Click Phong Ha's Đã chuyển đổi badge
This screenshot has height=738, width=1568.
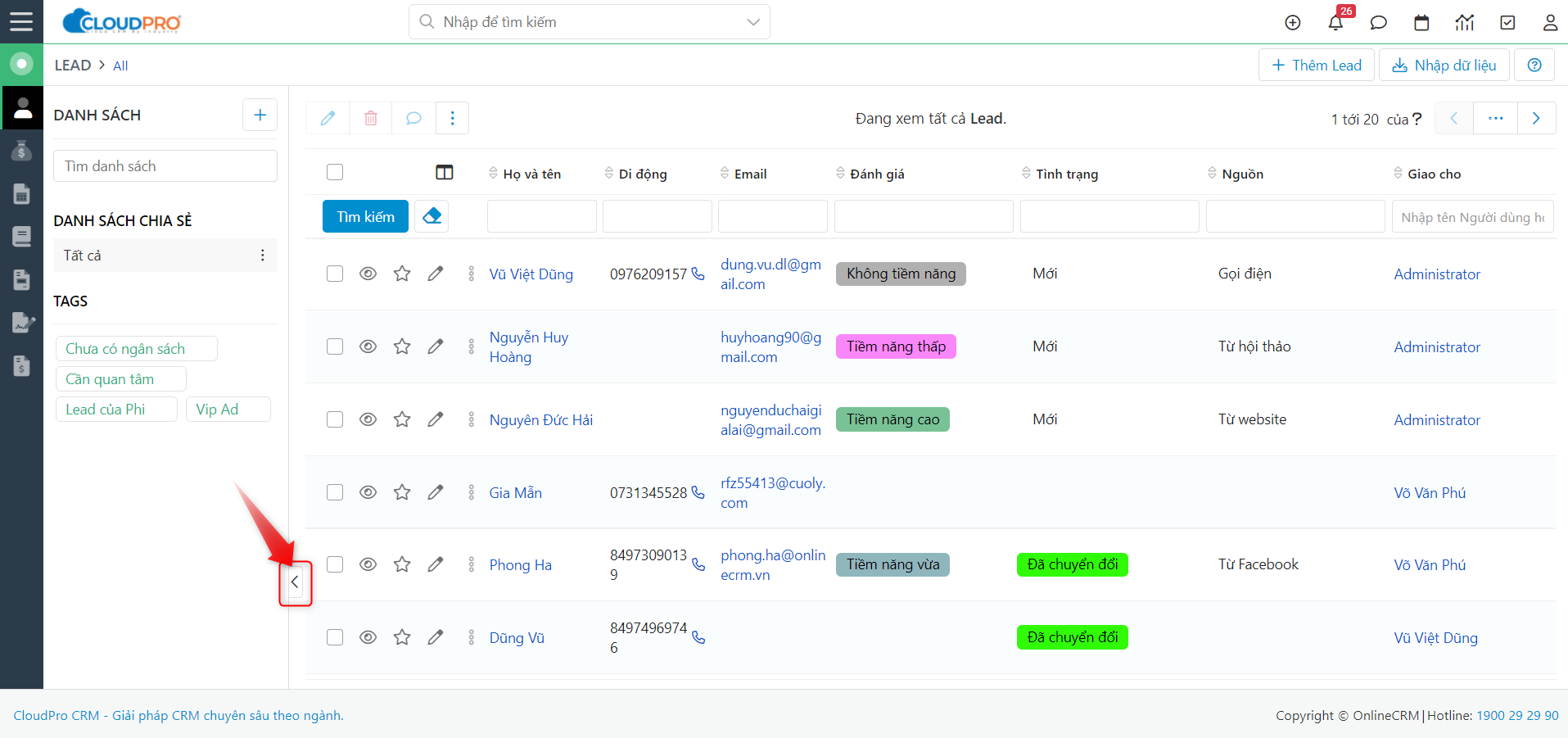(1072, 564)
